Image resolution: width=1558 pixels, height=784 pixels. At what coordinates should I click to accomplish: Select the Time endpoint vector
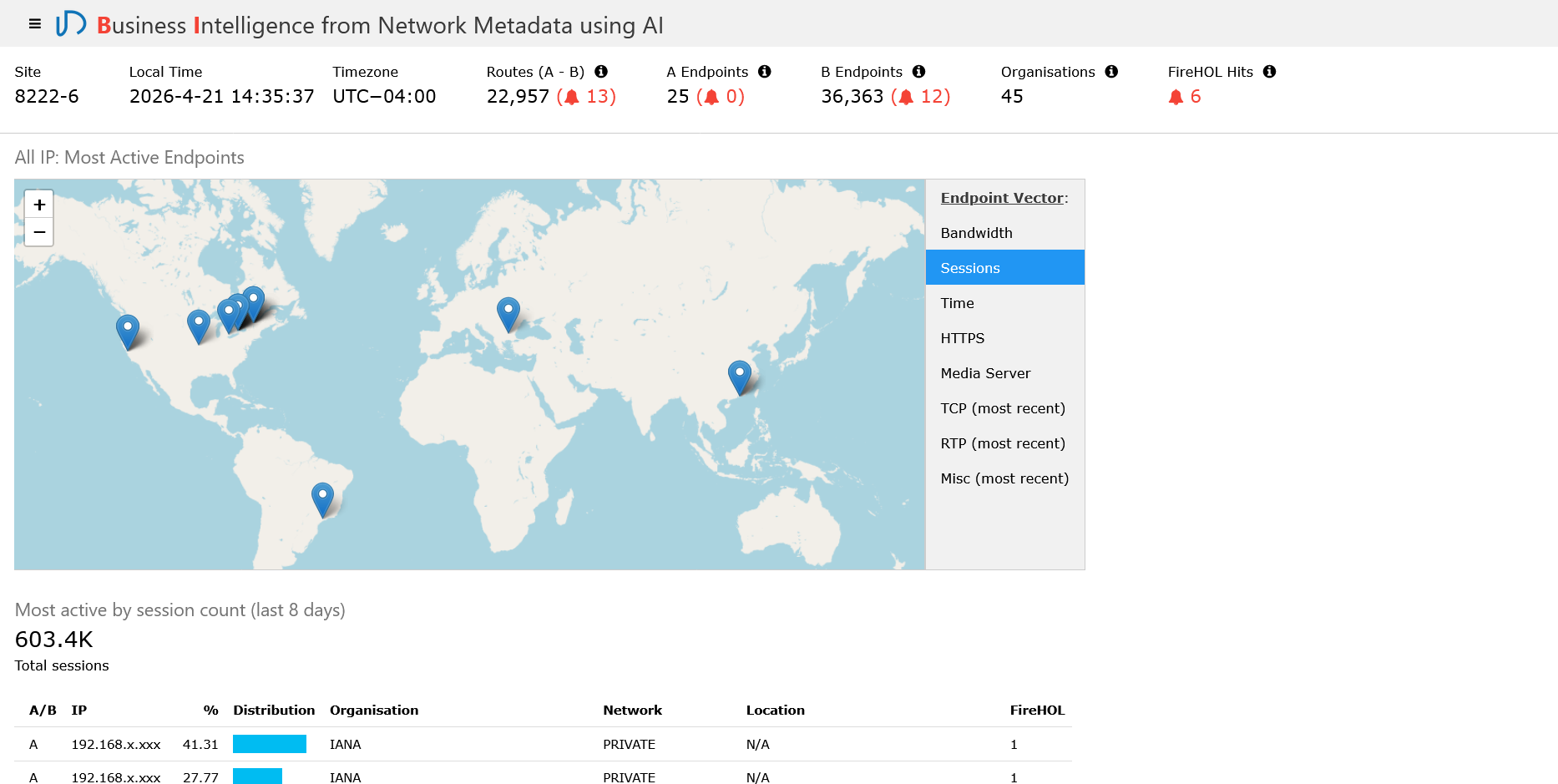[x=1005, y=303]
